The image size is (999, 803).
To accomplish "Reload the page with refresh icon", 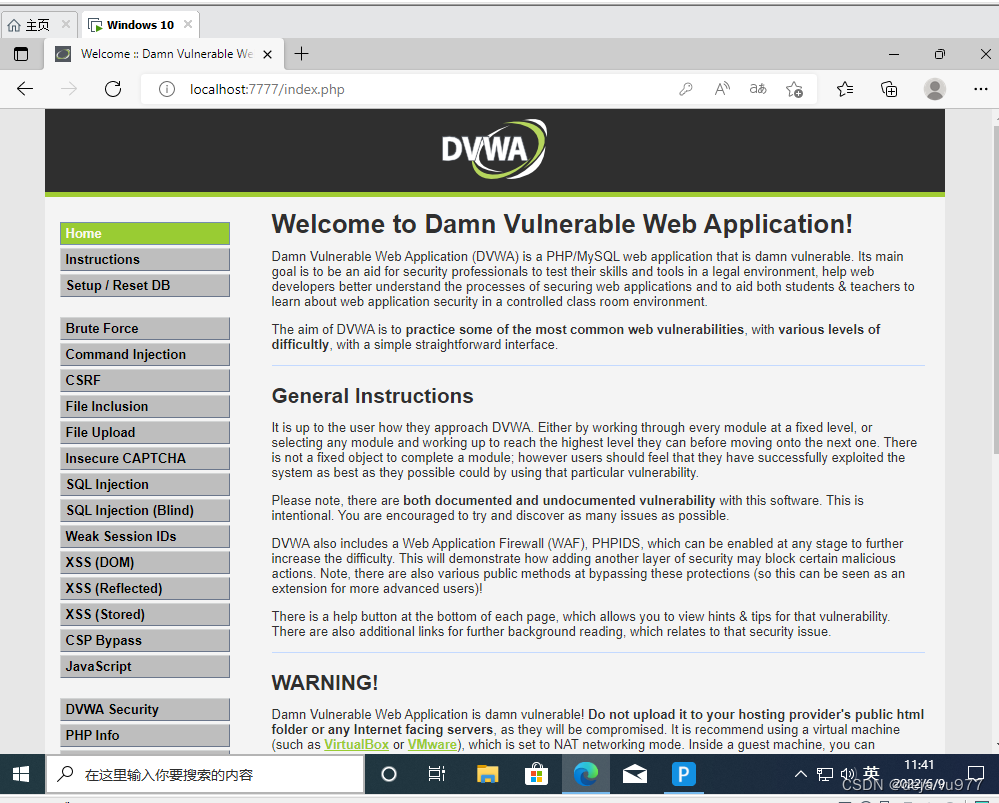I will pyautogui.click(x=113, y=89).
